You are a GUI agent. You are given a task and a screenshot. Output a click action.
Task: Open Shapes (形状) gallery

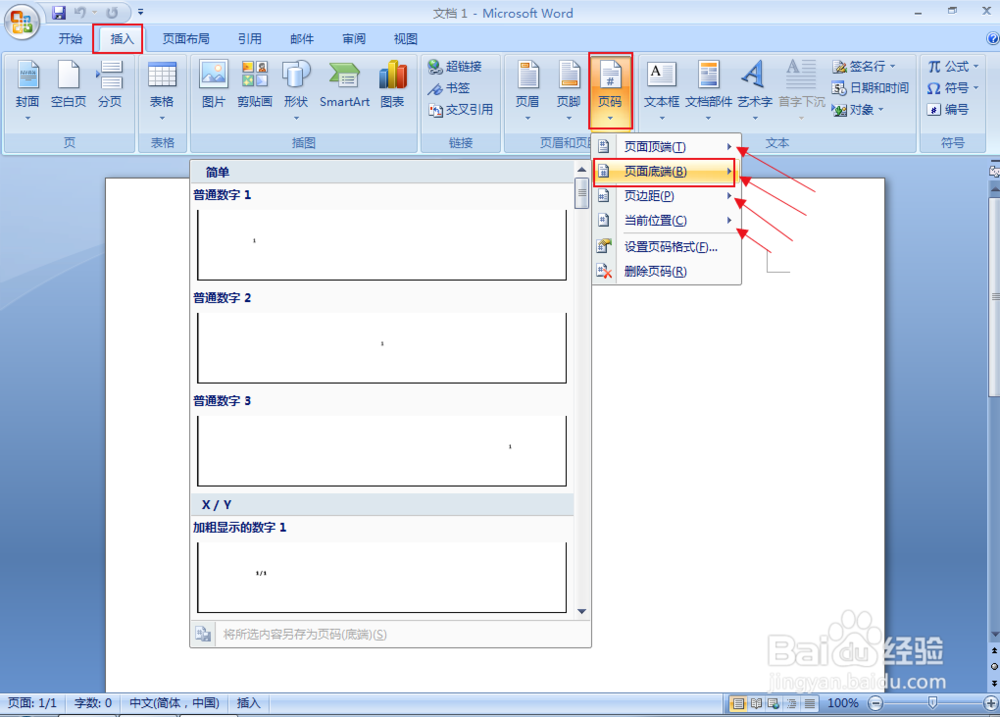(296, 90)
